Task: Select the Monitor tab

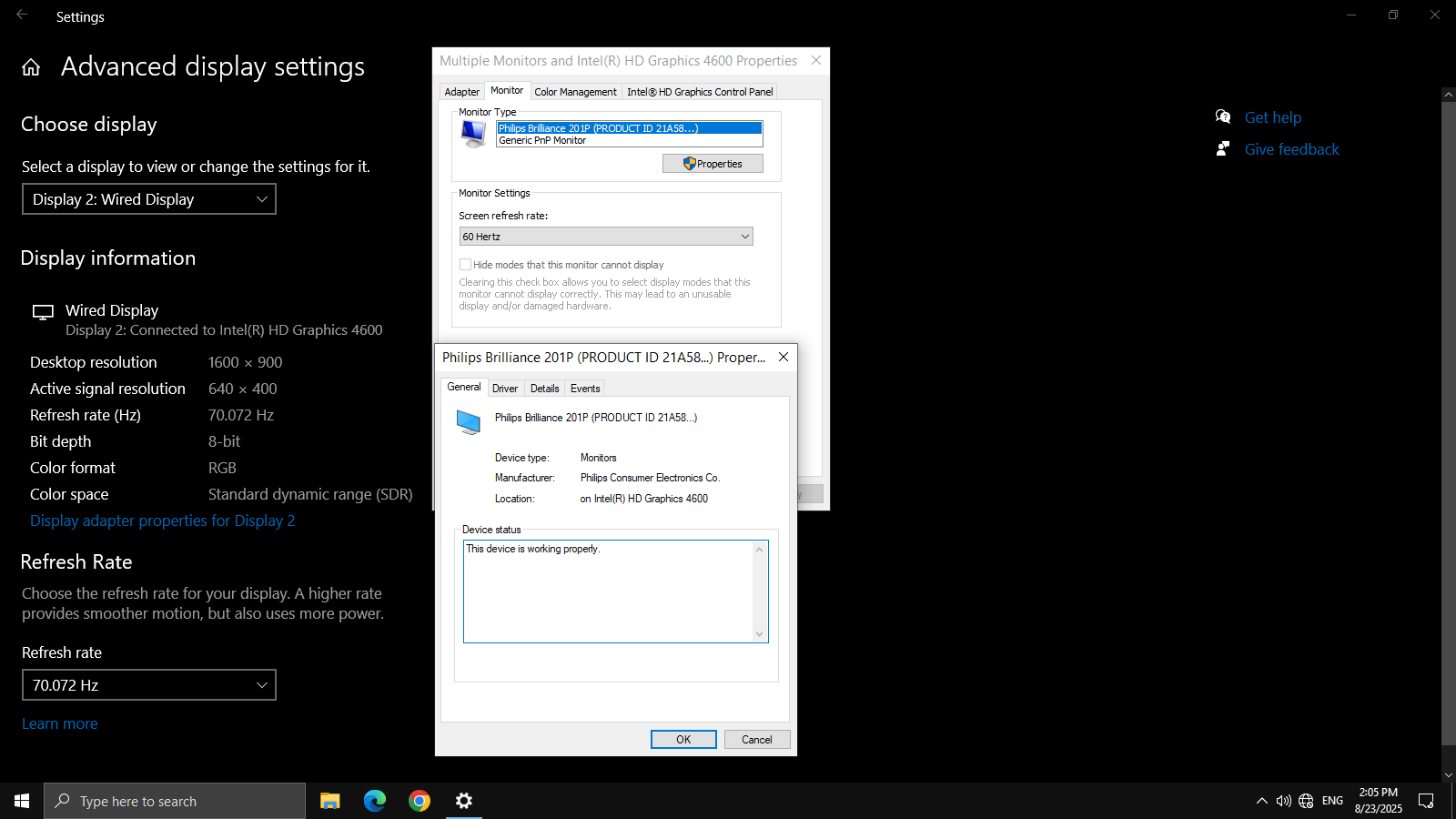Action: pos(507,90)
